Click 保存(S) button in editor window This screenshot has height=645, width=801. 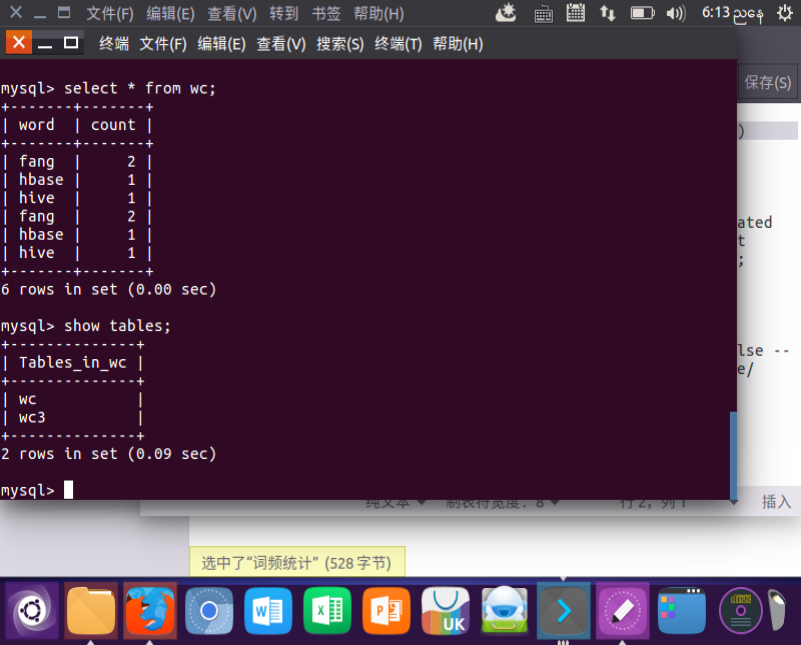coord(768,82)
